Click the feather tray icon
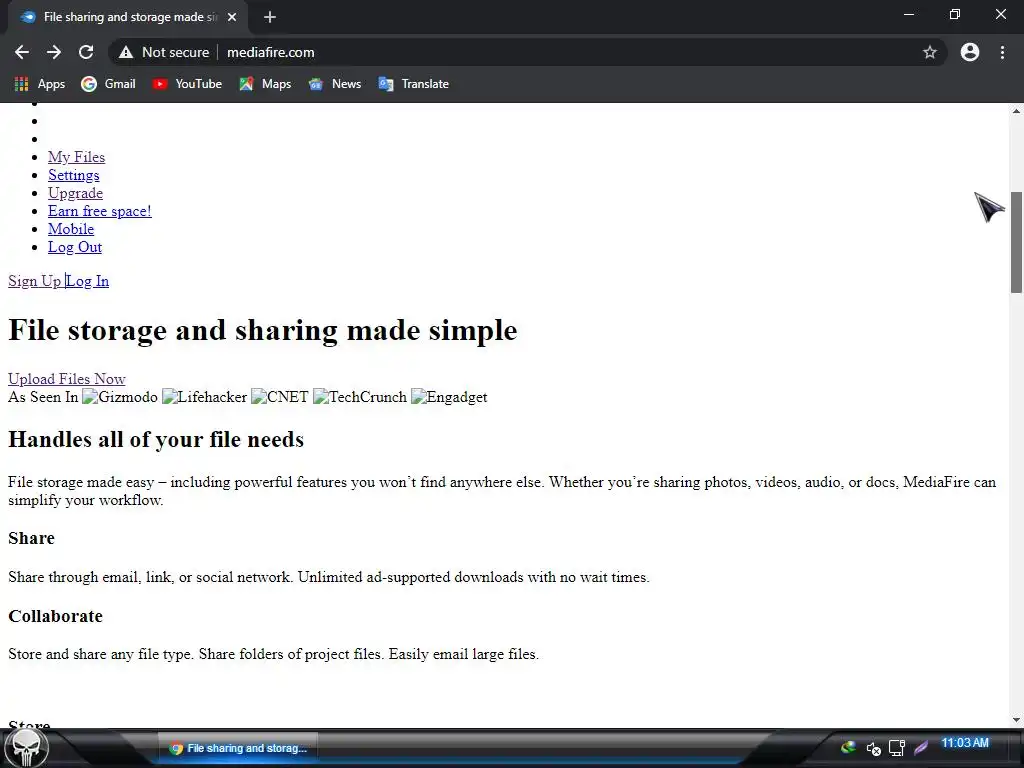The width and height of the screenshot is (1024, 768). point(921,747)
